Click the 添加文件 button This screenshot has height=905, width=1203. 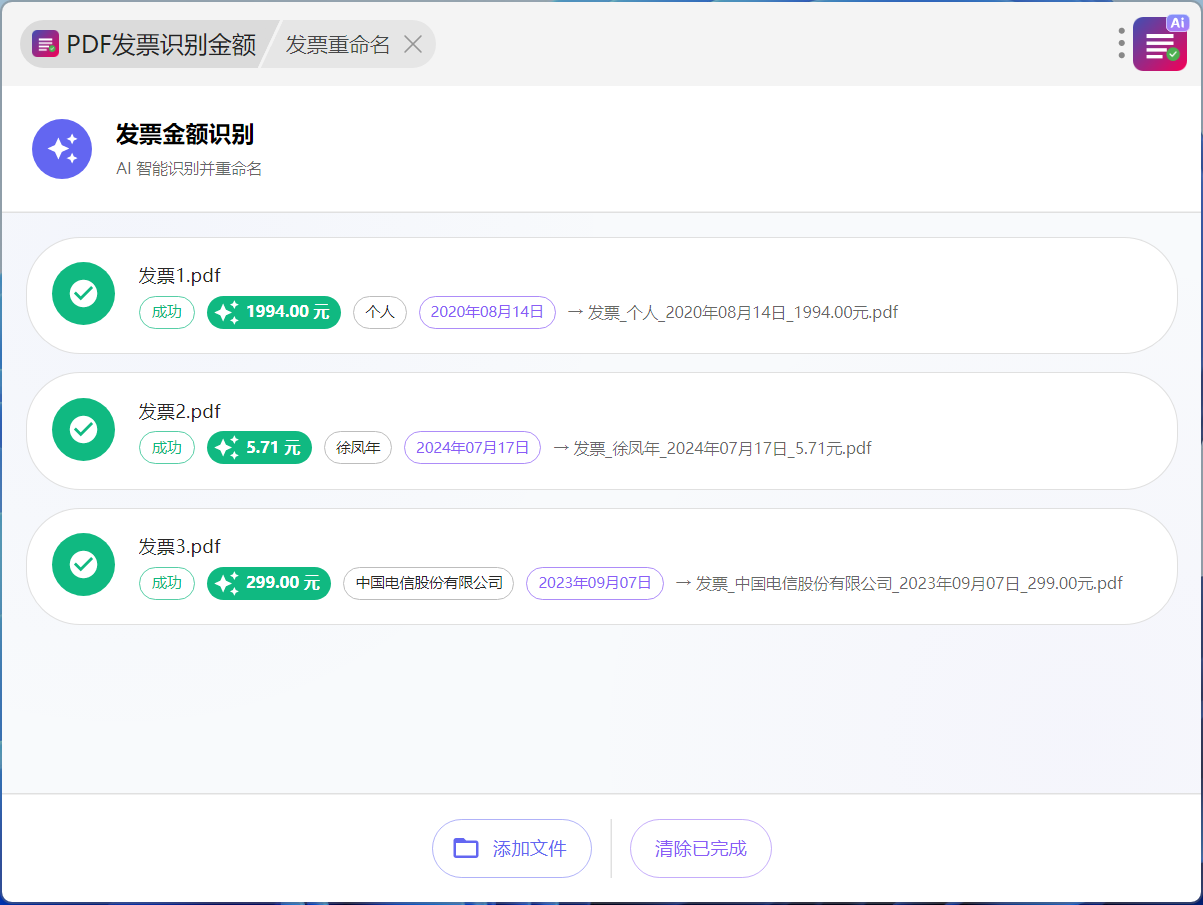[x=511, y=849]
